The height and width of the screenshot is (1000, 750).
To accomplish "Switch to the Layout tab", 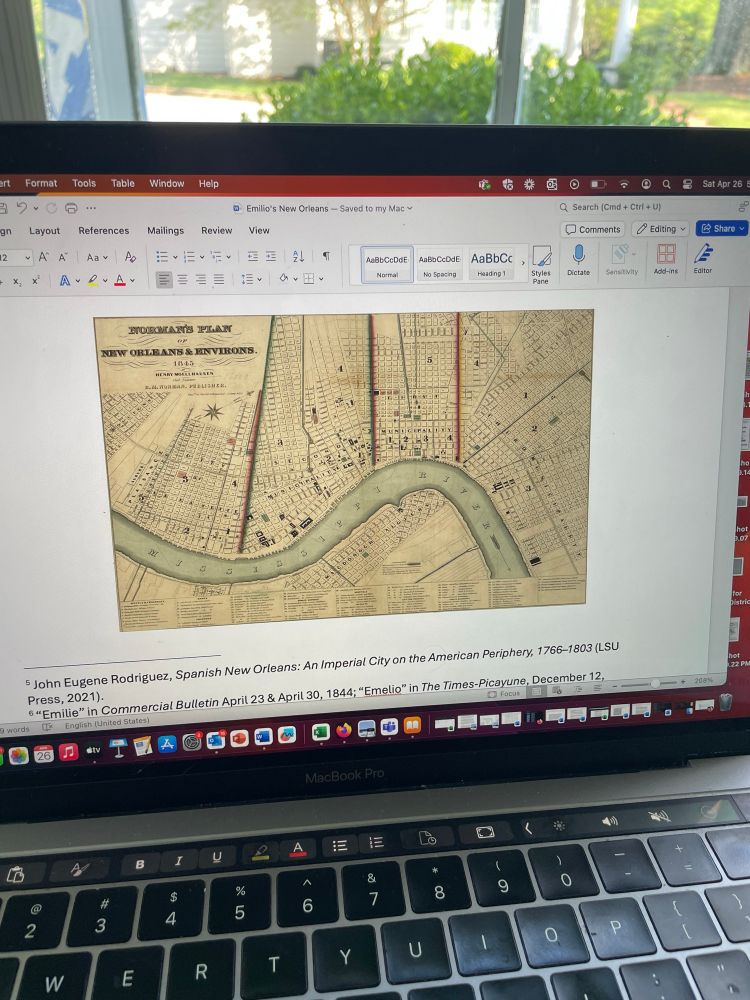I will 45,231.
